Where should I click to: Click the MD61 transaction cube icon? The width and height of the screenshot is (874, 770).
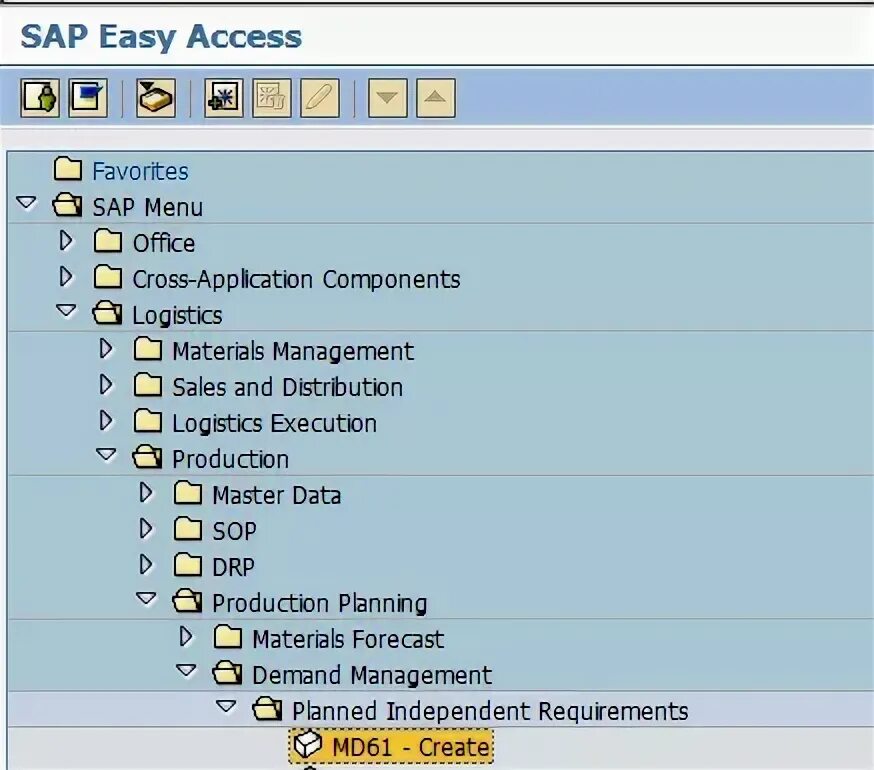pos(308,745)
